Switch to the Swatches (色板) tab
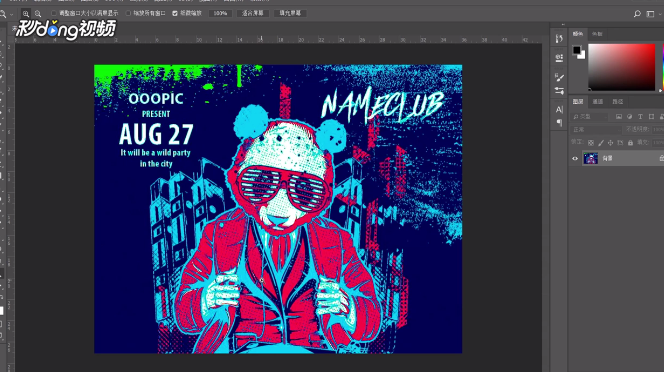Screen dimensions: 664x372 (597, 34)
